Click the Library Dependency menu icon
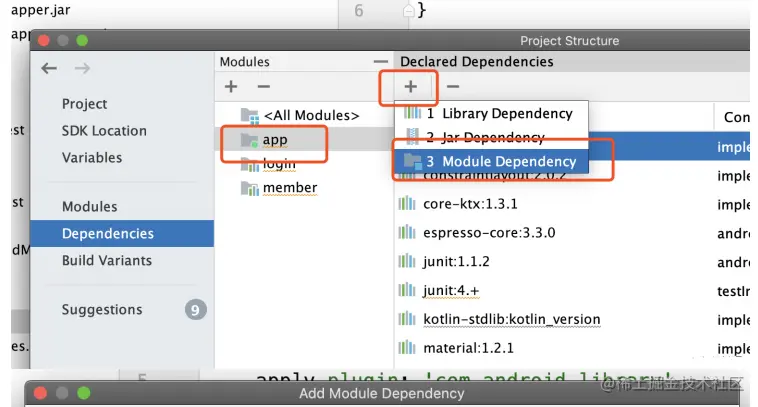758x407 pixels. tap(412, 113)
